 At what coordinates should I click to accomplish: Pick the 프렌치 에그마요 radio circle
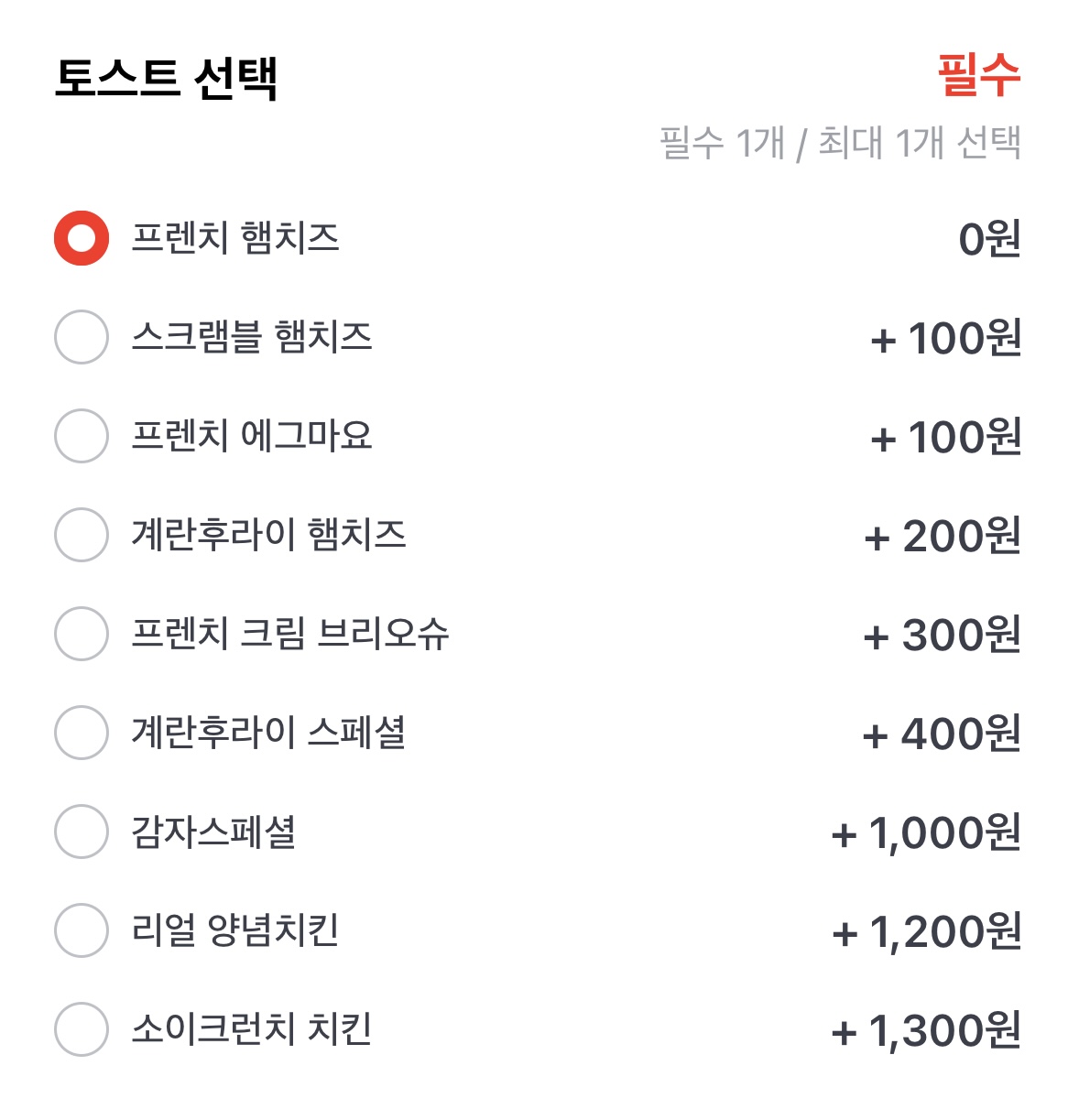pyautogui.click(x=82, y=436)
